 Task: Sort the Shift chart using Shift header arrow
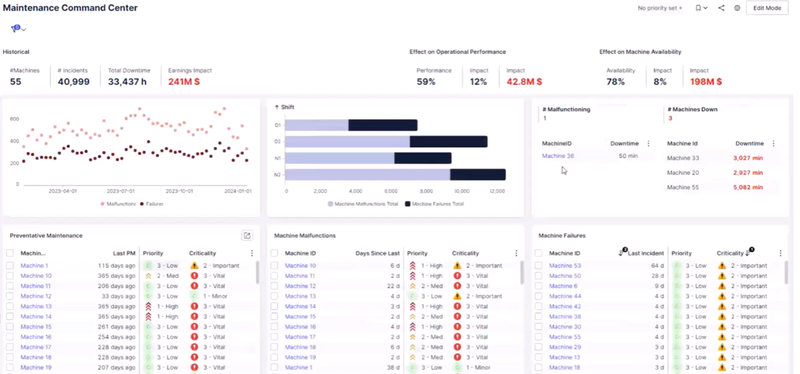tap(277, 107)
